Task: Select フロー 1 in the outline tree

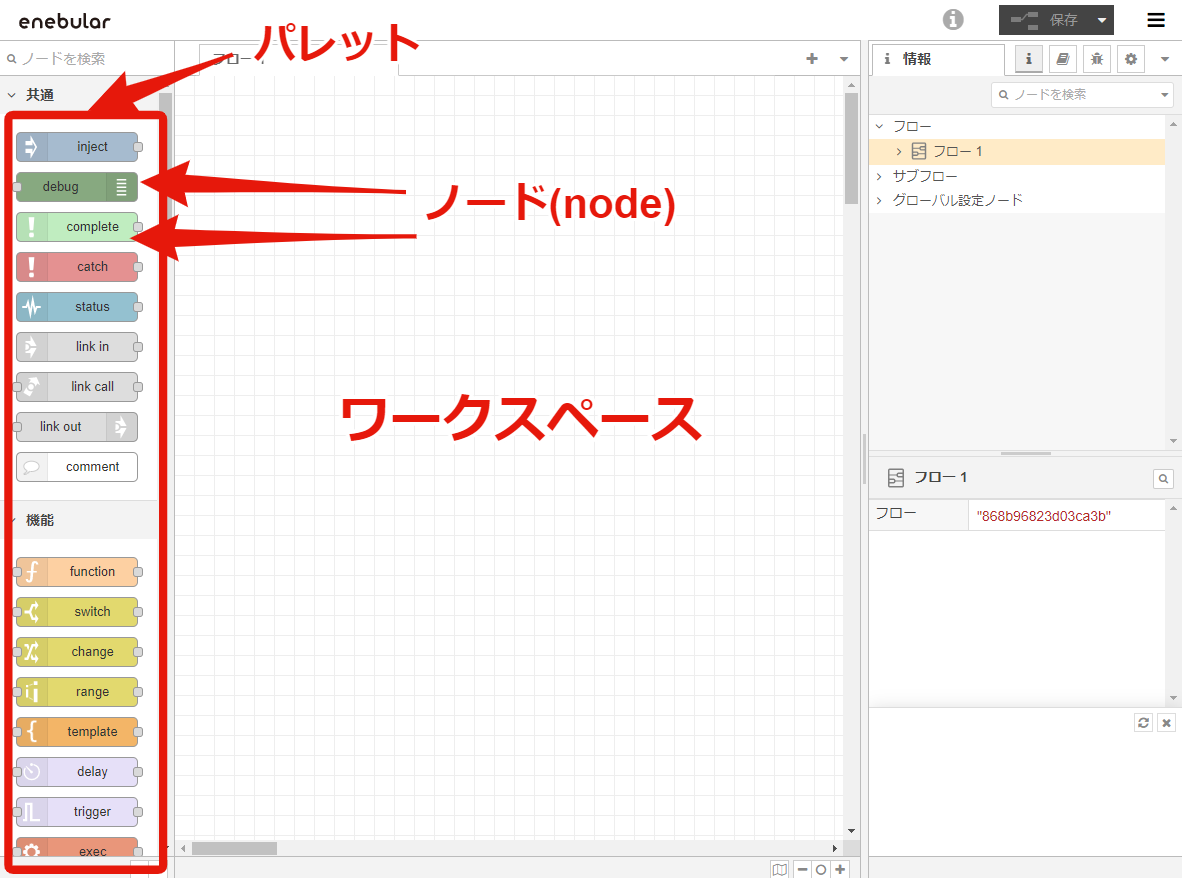Action: pos(1017,151)
